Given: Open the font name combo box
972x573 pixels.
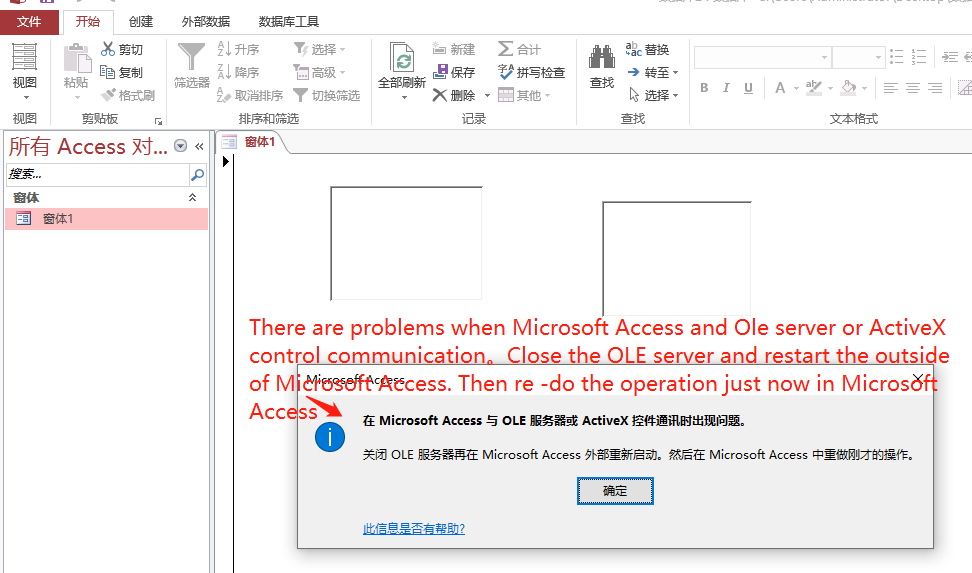Looking at the screenshot, I should [763, 57].
